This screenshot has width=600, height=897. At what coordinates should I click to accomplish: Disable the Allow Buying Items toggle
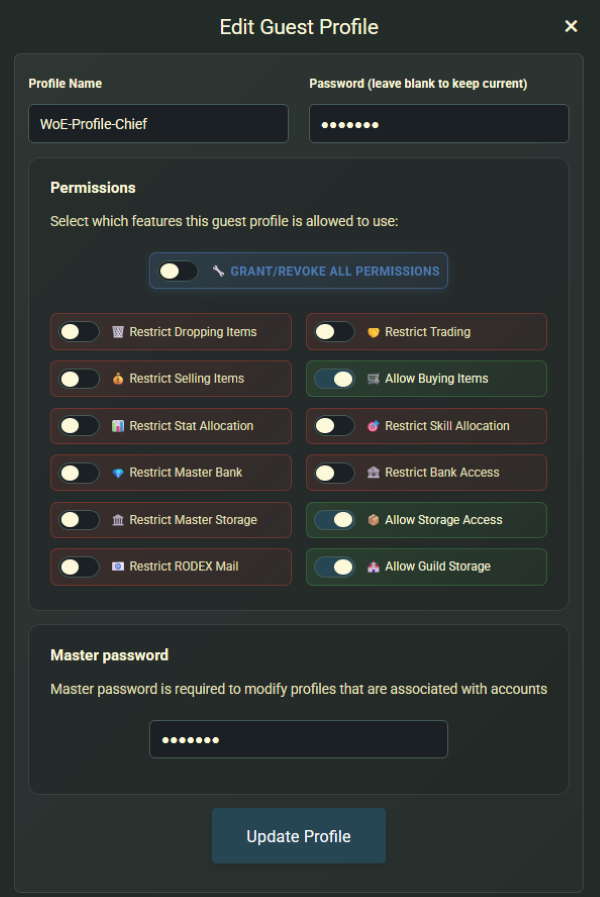coord(334,378)
